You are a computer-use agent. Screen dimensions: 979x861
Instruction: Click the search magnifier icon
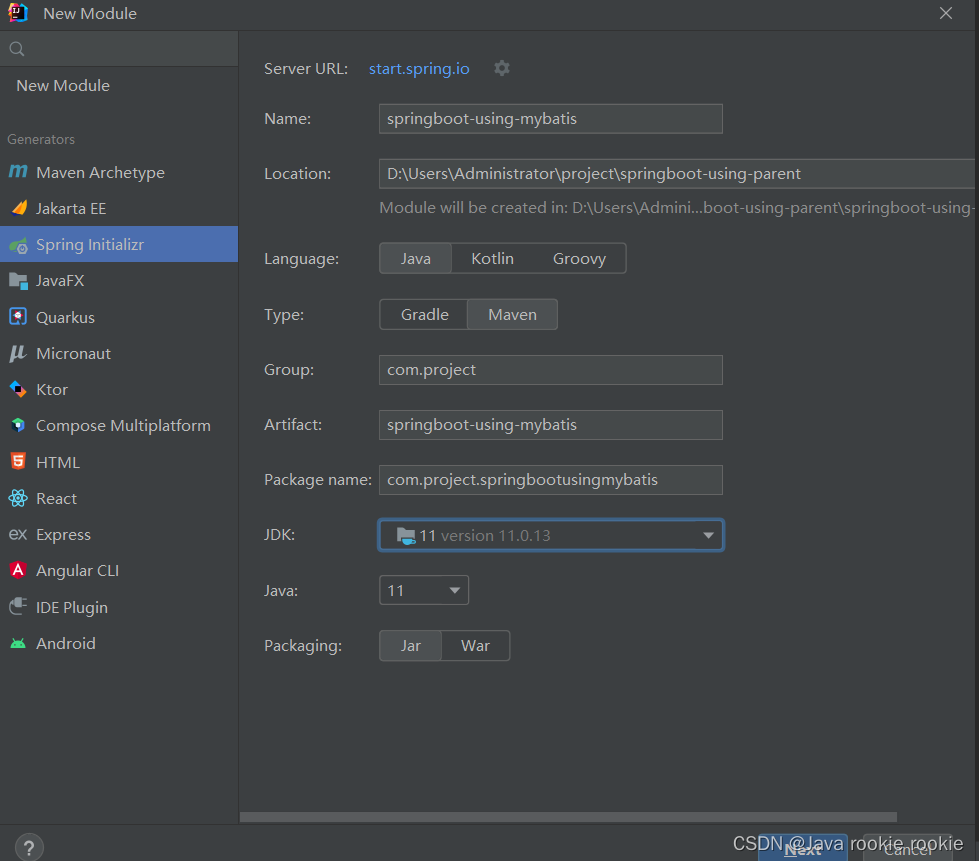coord(17,49)
